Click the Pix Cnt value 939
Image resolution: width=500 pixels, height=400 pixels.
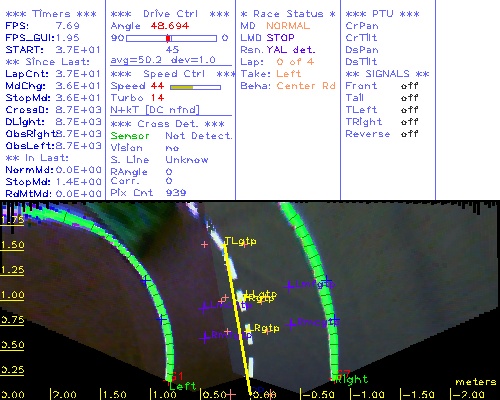pos(176,193)
